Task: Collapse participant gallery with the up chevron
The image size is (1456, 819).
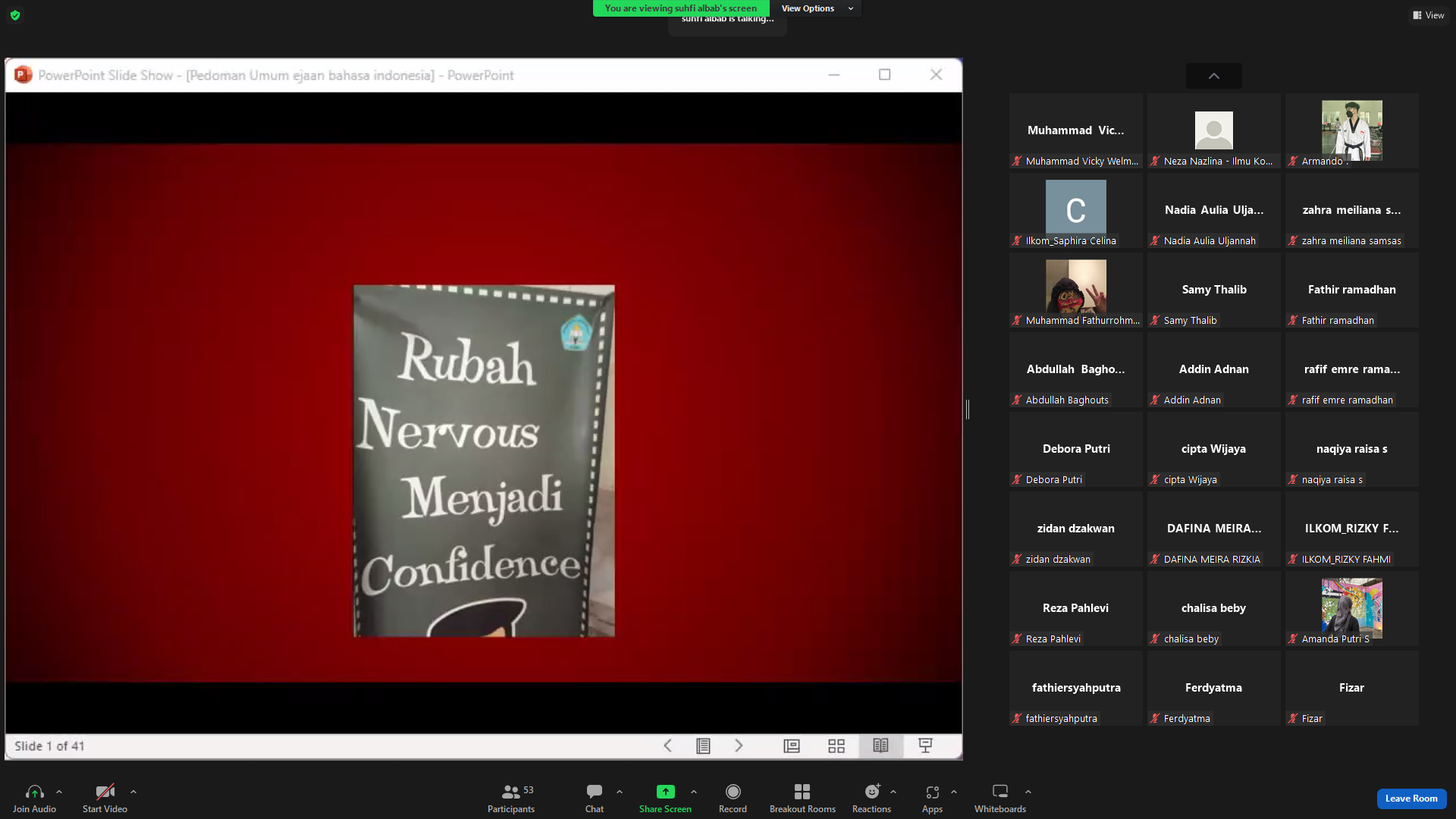Action: [1214, 76]
